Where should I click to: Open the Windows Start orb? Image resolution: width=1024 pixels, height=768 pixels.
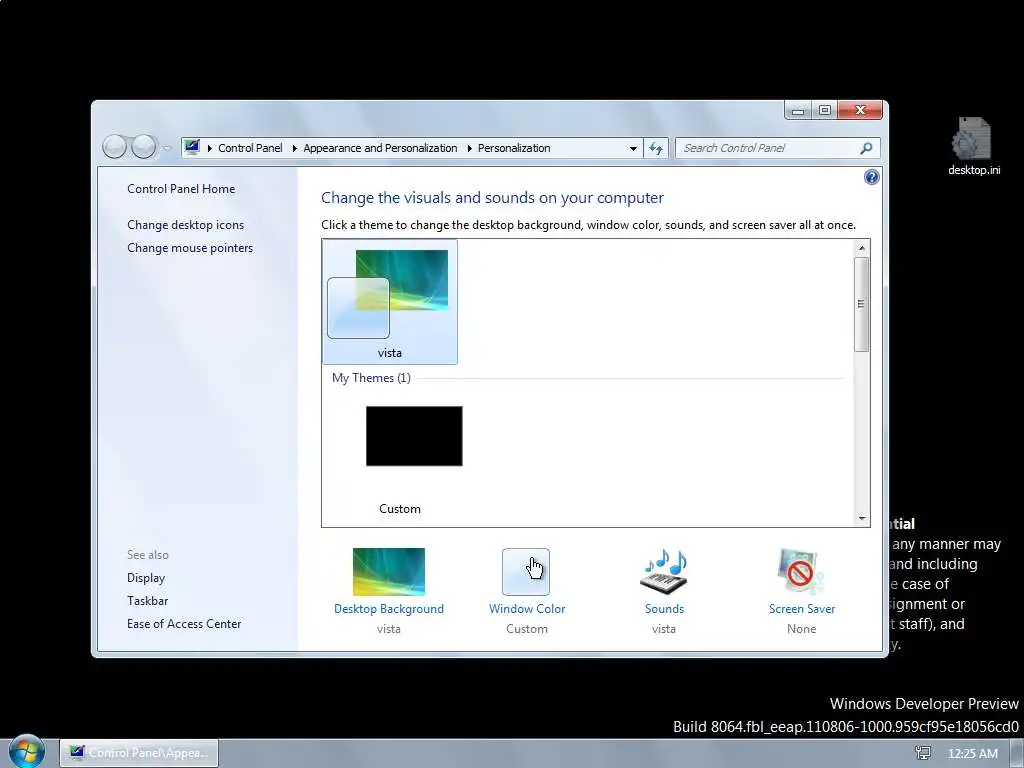26,751
